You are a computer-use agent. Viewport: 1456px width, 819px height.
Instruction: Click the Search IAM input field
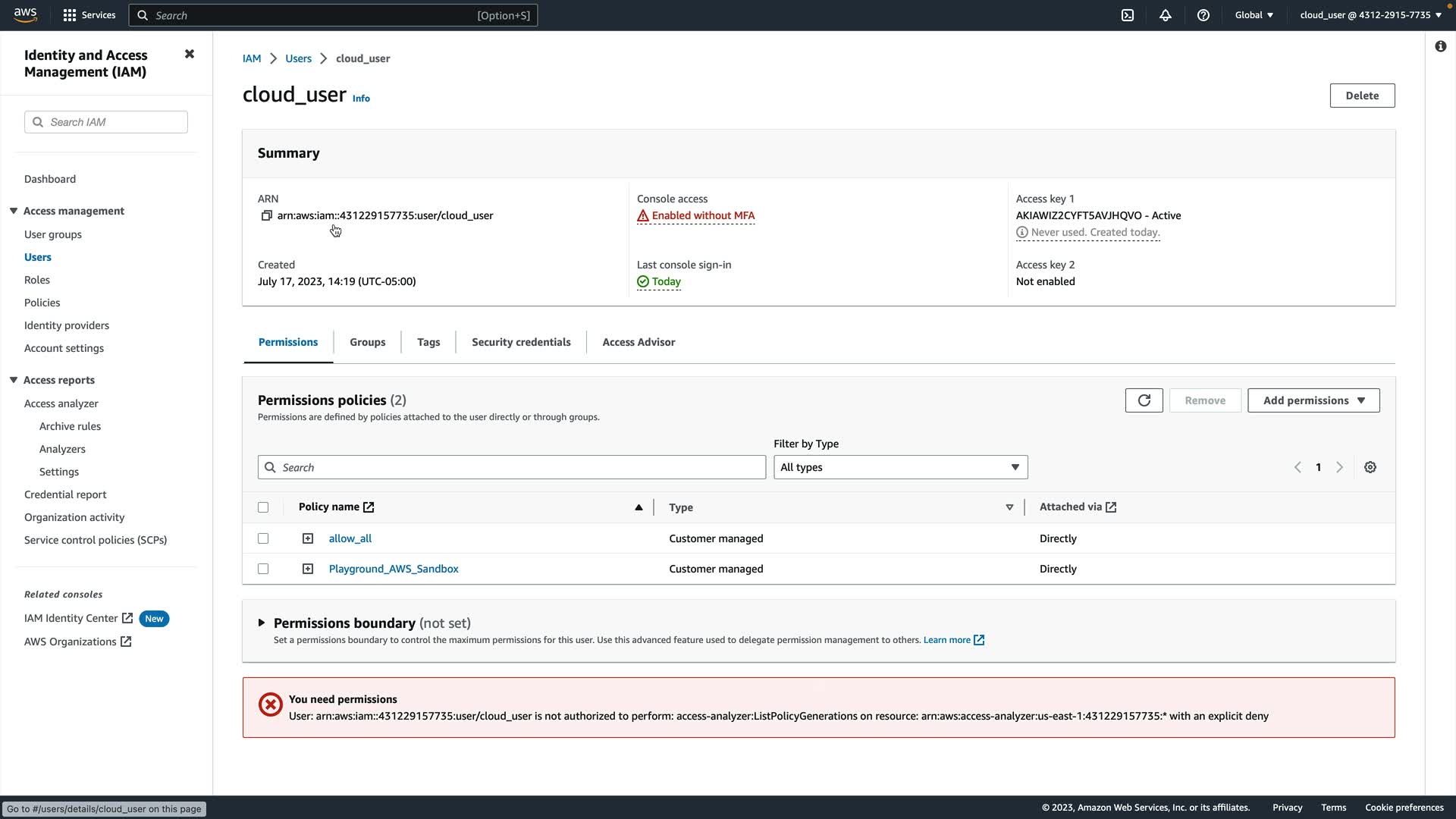[114, 122]
